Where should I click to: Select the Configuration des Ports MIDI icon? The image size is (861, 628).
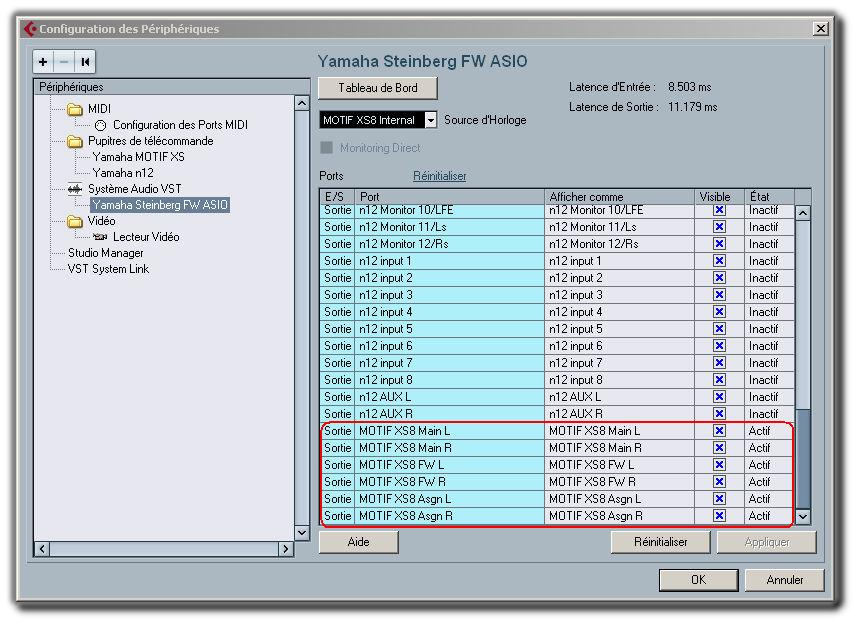click(100, 125)
